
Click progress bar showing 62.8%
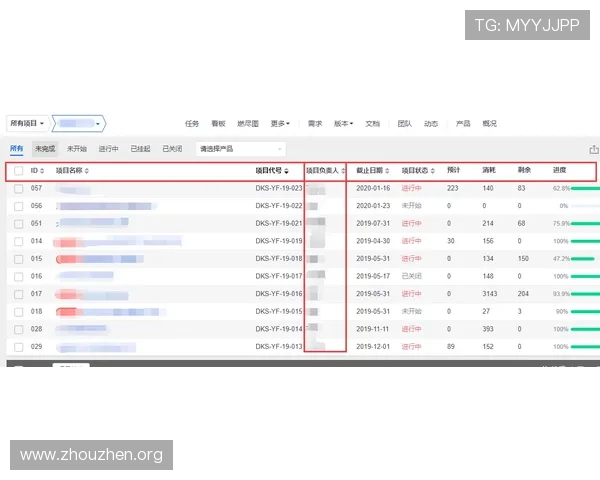coord(585,188)
